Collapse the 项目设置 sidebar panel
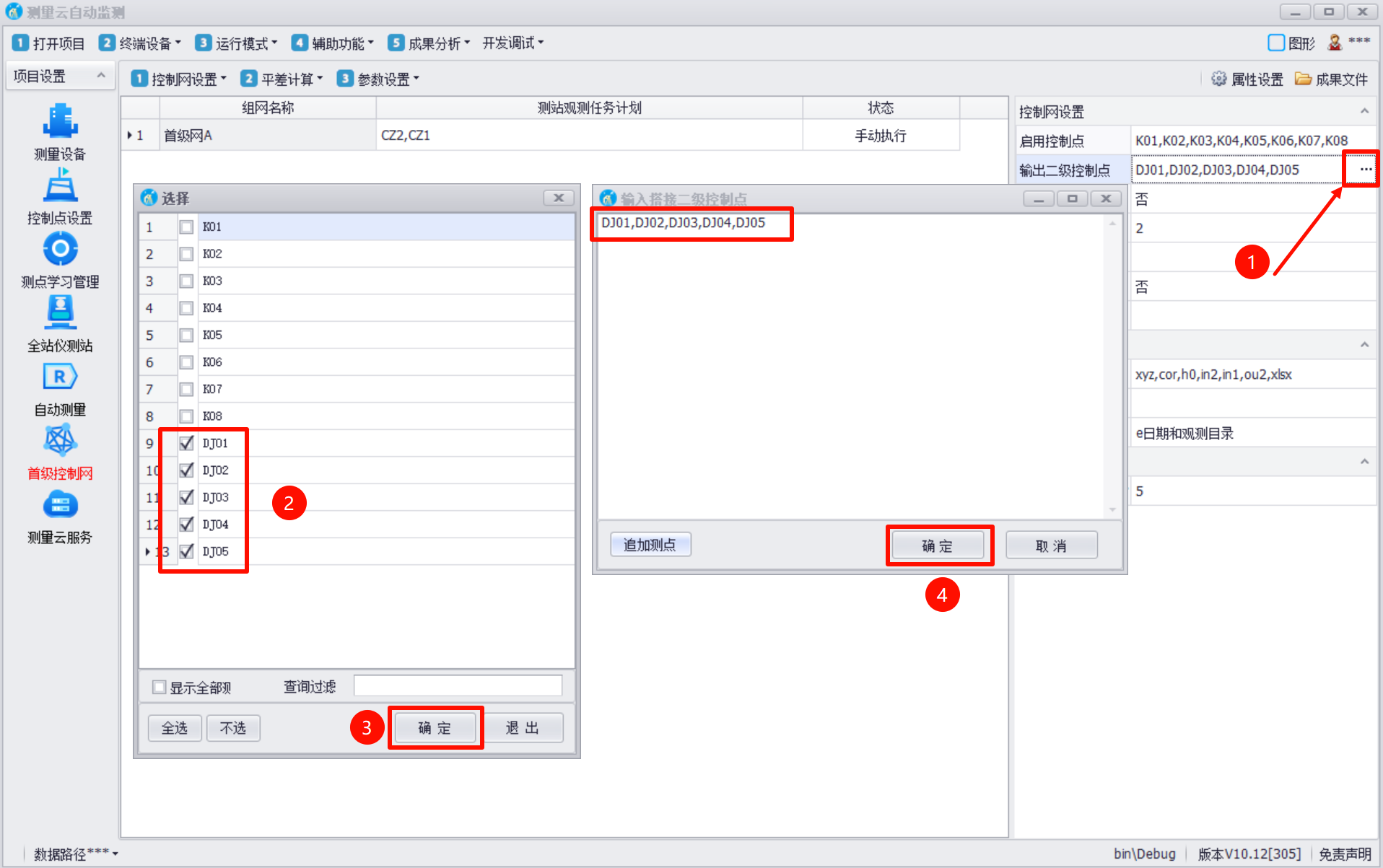The height and width of the screenshot is (868, 1383). [x=101, y=76]
